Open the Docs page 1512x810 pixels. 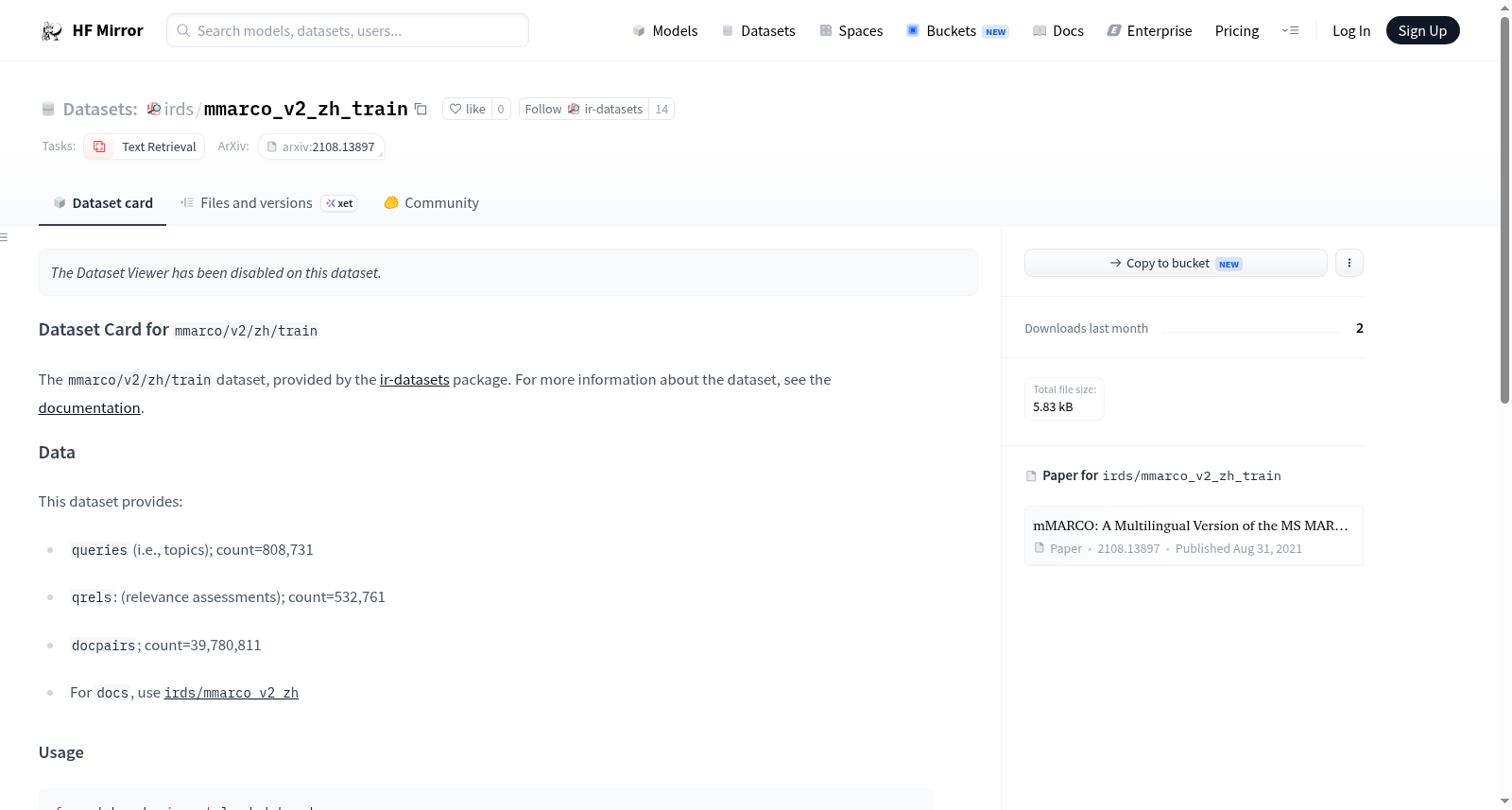point(1058,31)
